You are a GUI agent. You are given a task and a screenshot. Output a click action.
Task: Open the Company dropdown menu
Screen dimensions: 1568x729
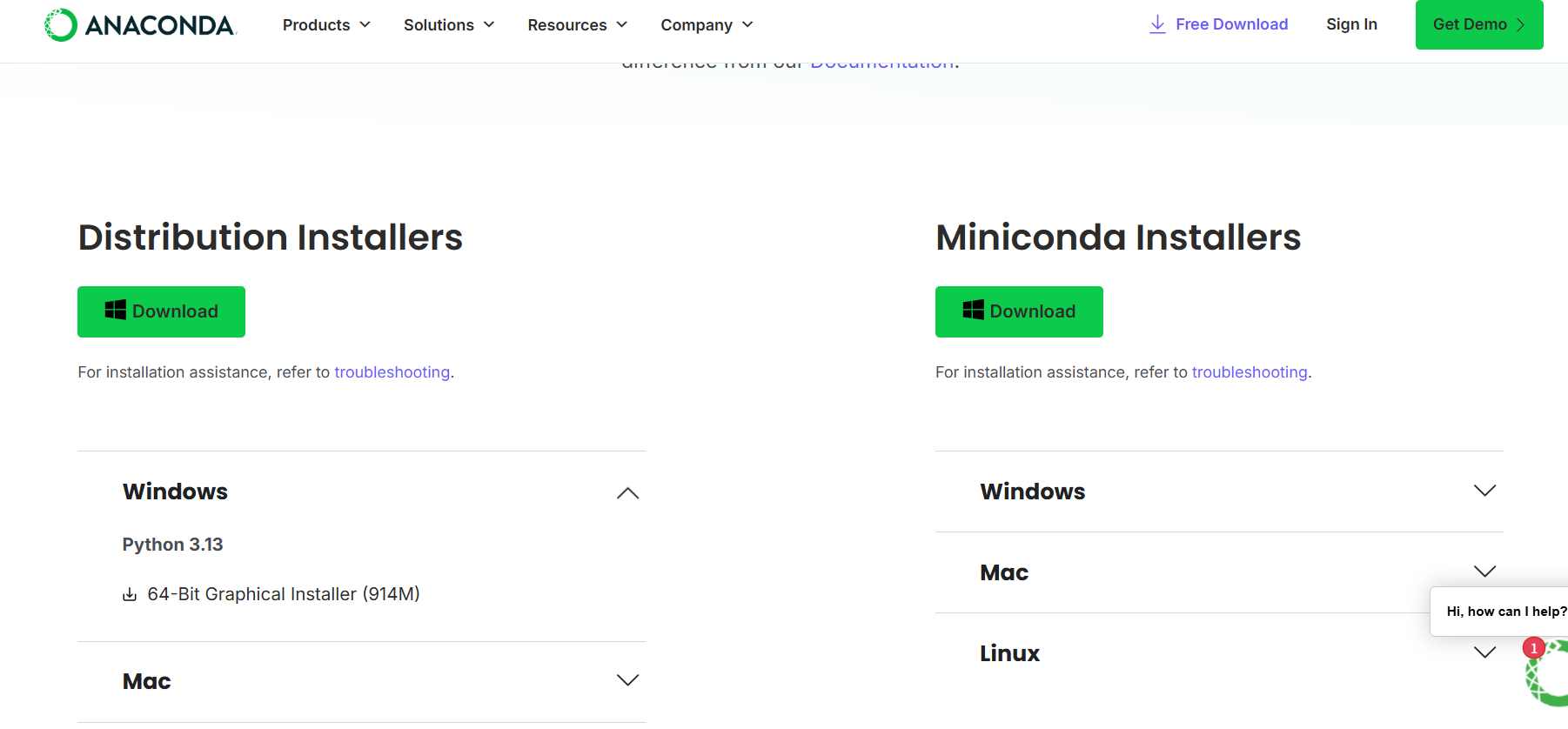[x=707, y=25]
